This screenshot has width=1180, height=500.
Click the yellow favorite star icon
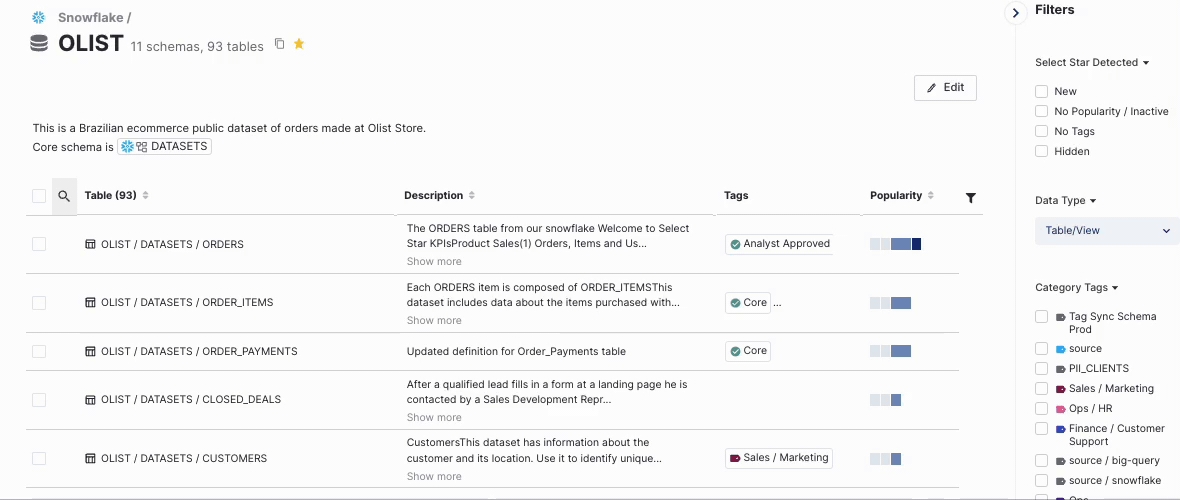(299, 44)
